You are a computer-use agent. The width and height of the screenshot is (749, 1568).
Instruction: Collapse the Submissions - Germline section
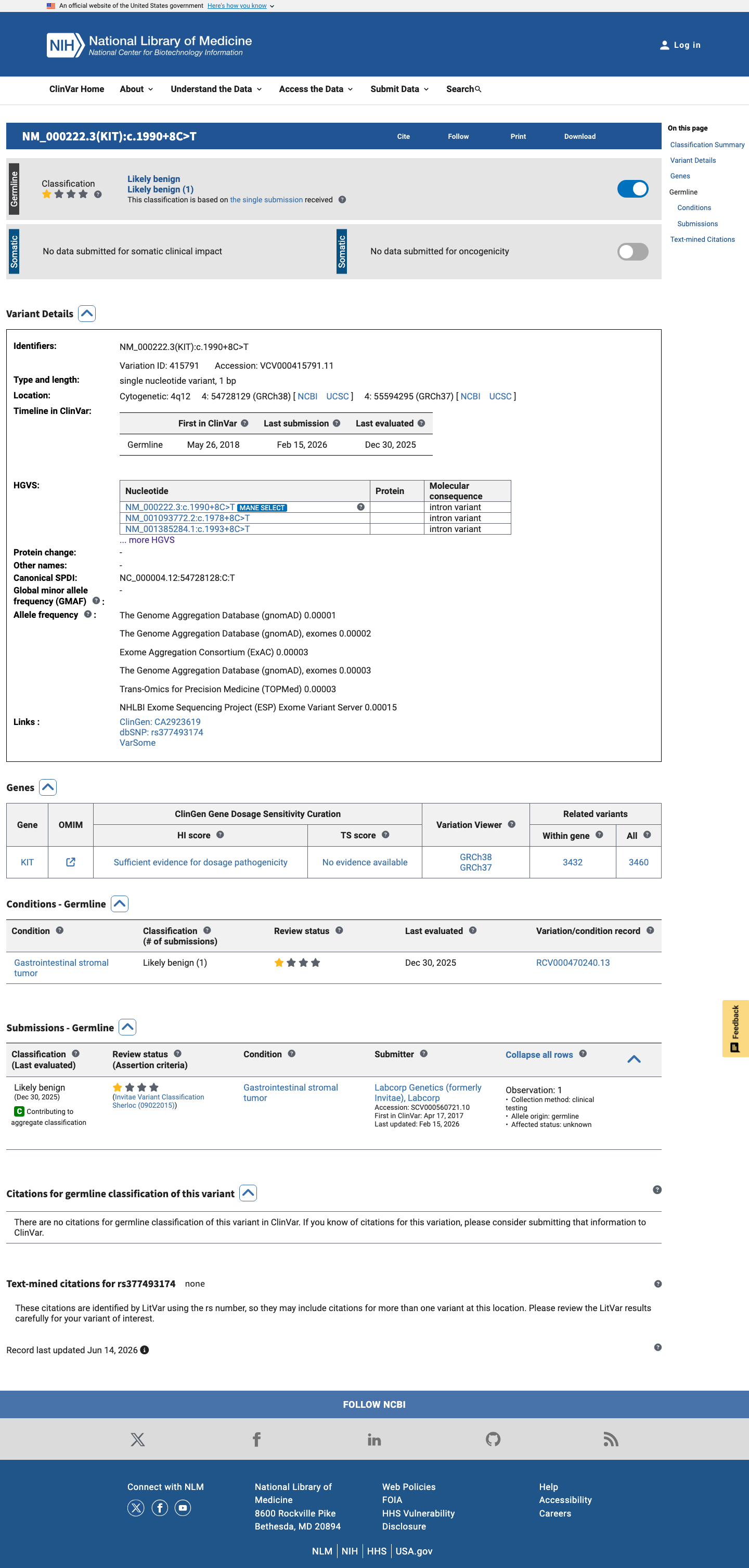127,1028
